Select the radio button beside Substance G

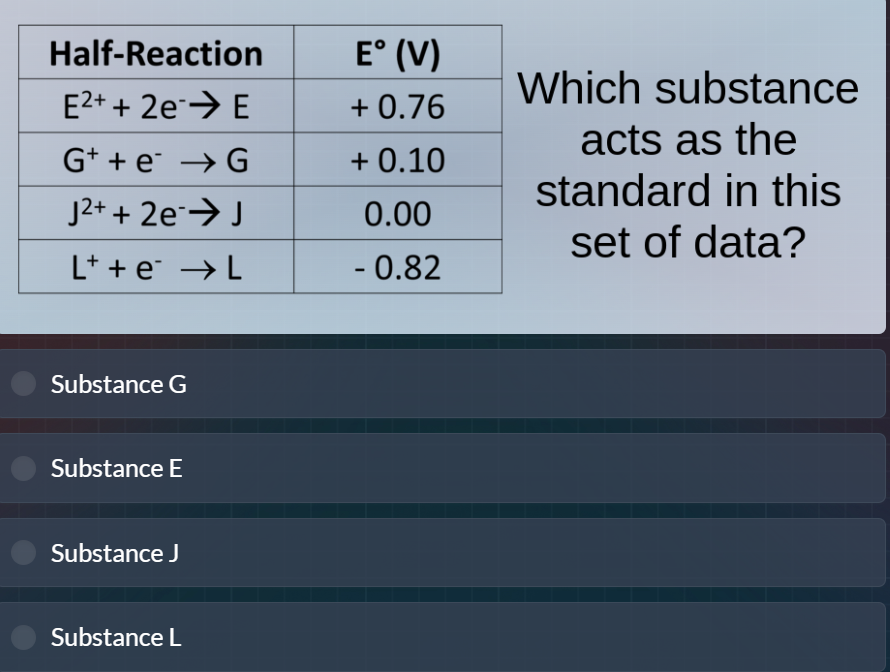(22, 384)
